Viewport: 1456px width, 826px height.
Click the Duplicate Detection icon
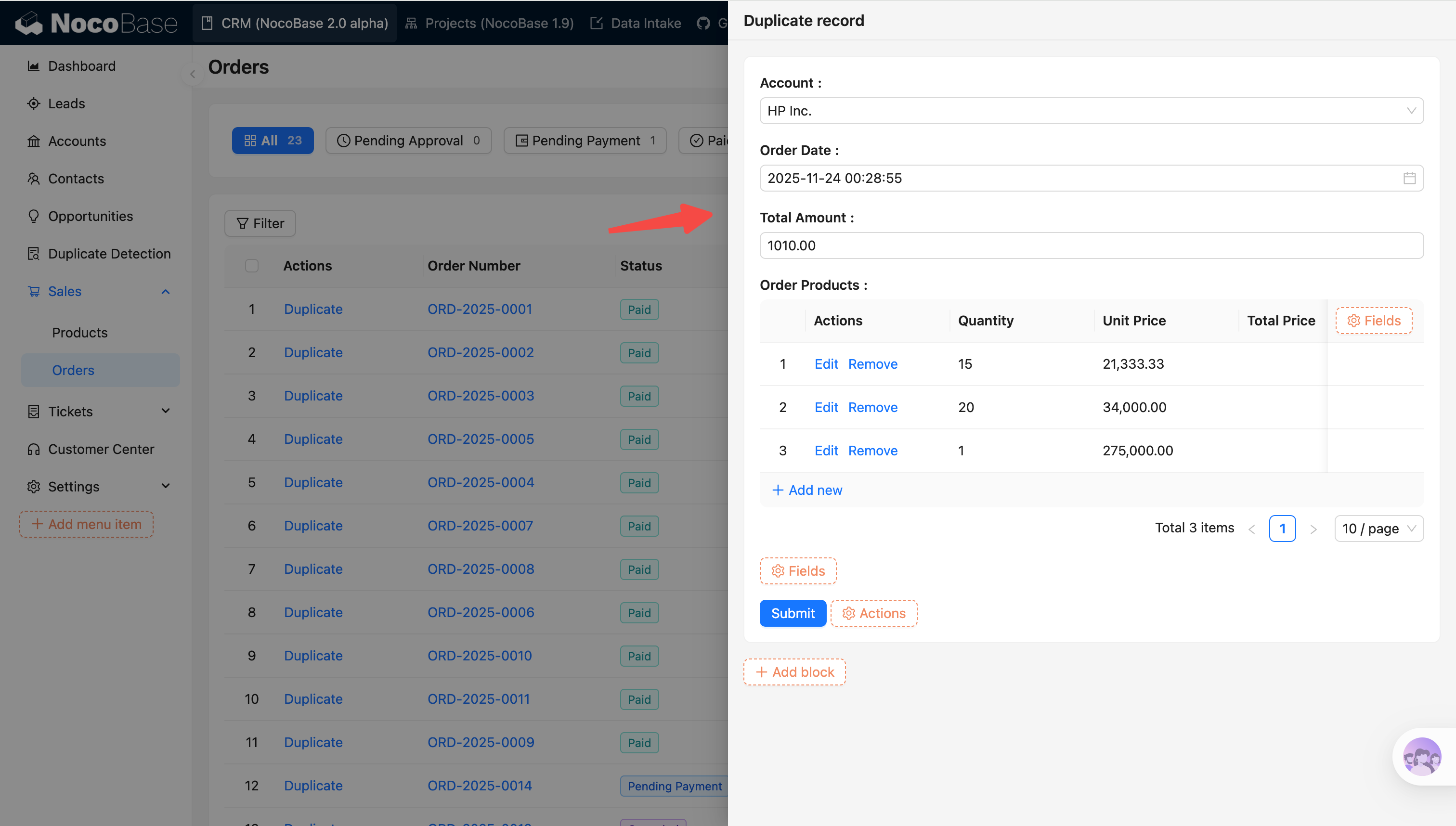34,254
